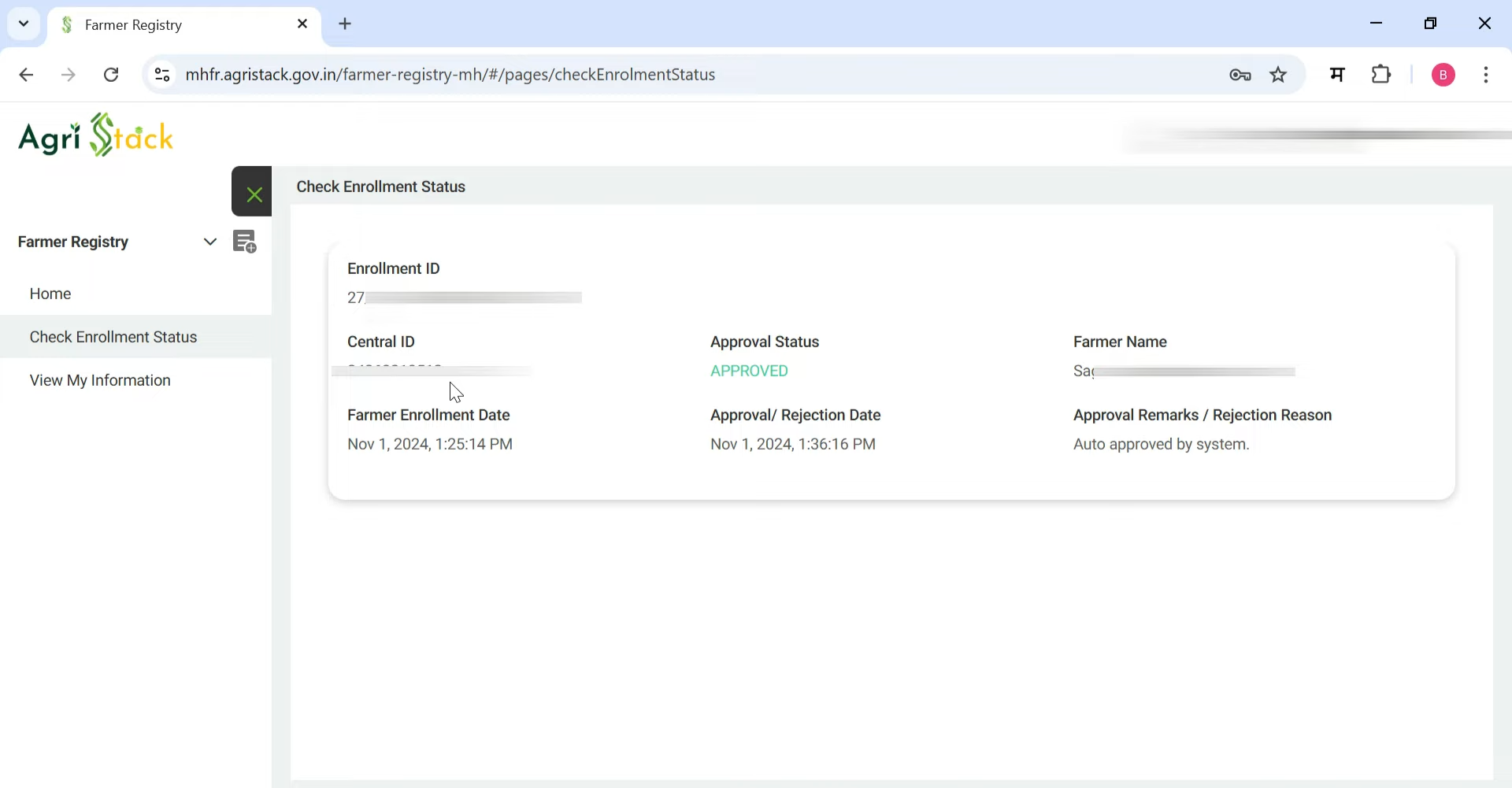
Task: View site information icon in address bar
Action: (x=162, y=74)
